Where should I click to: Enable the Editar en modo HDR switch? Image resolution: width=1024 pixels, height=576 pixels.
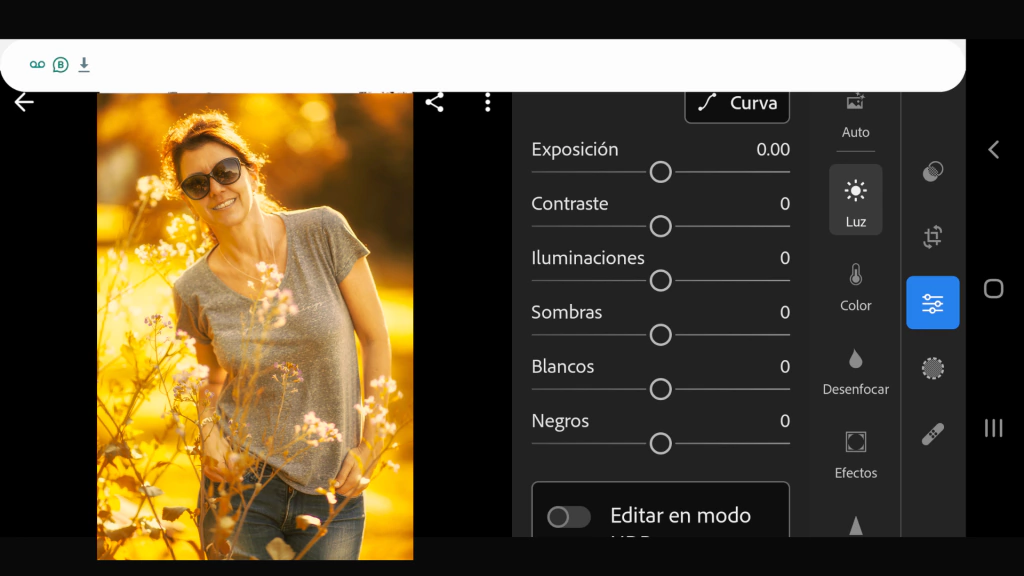(x=569, y=516)
